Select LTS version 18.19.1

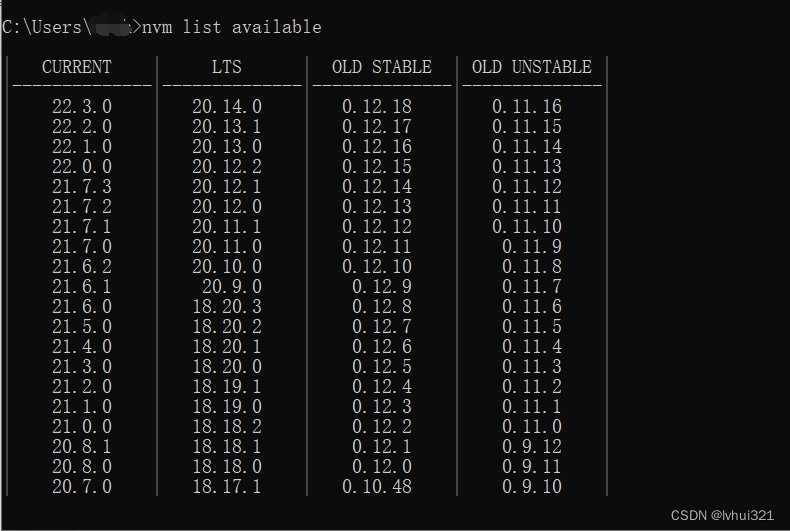pyautogui.click(x=227, y=386)
